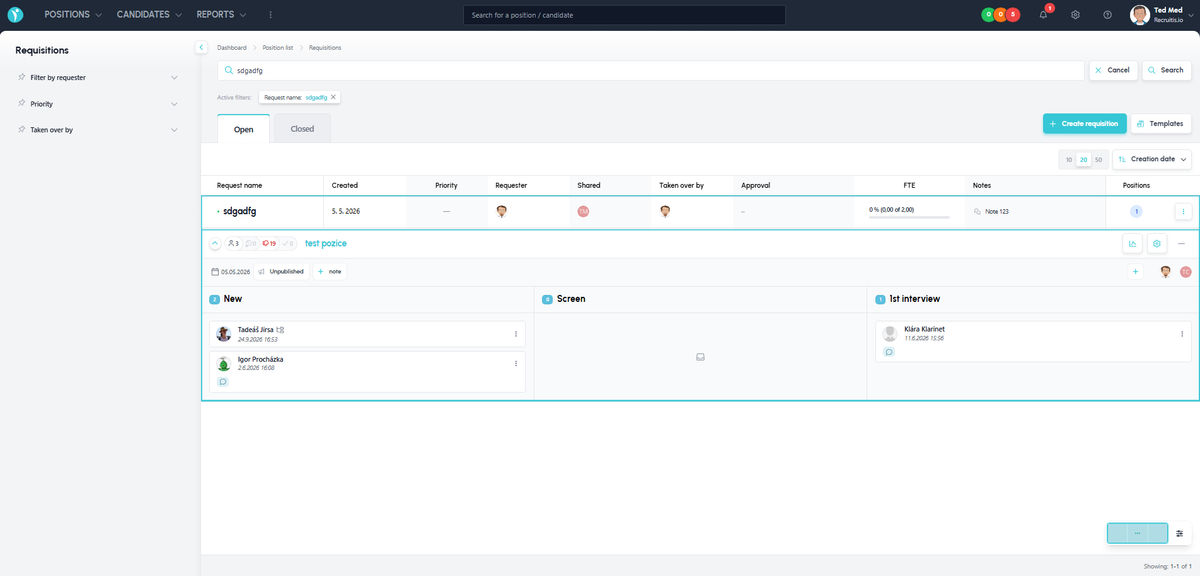Expand the Taken over by filter section
Screen dimensions: 1200x576
click(x=174, y=129)
